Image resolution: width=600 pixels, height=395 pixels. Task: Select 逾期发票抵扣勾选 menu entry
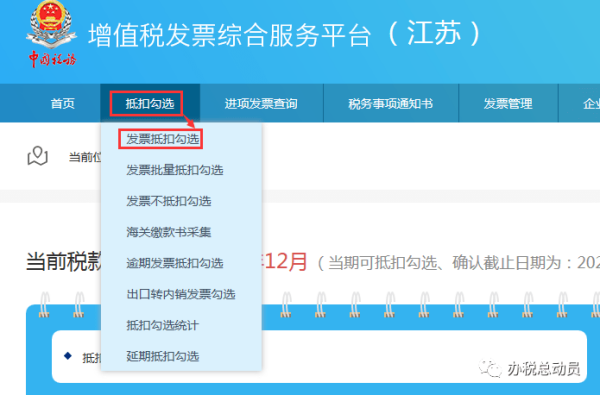(x=174, y=263)
